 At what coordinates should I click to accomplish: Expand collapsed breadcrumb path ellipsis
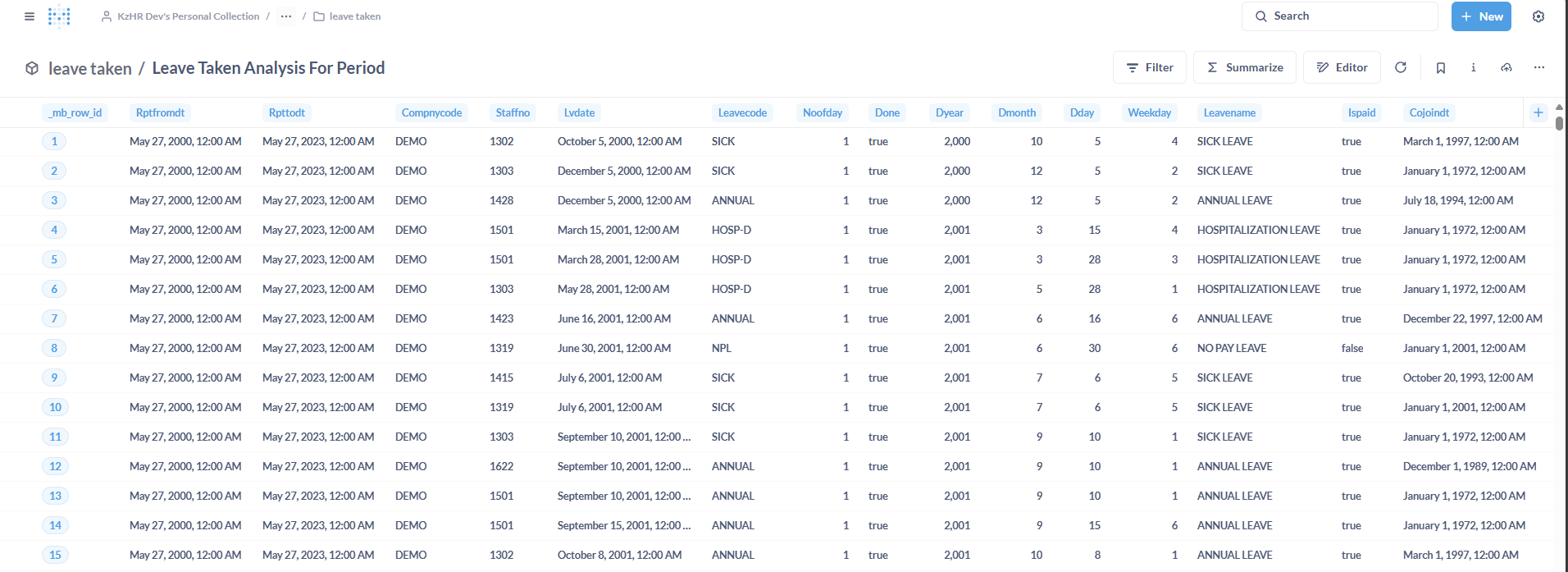(285, 16)
